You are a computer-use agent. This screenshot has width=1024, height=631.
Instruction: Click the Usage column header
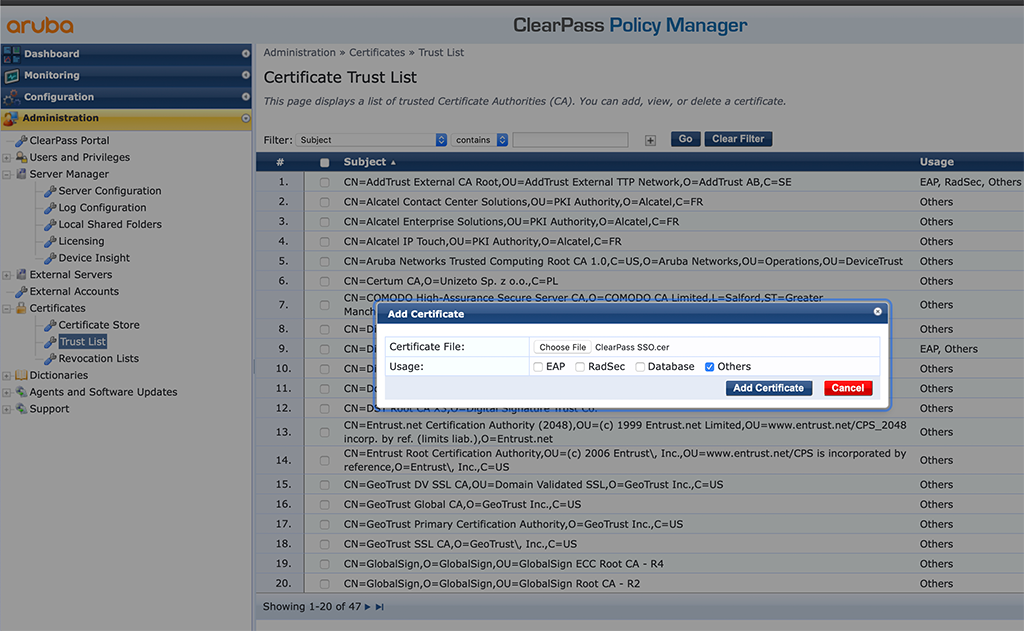[x=936, y=162]
